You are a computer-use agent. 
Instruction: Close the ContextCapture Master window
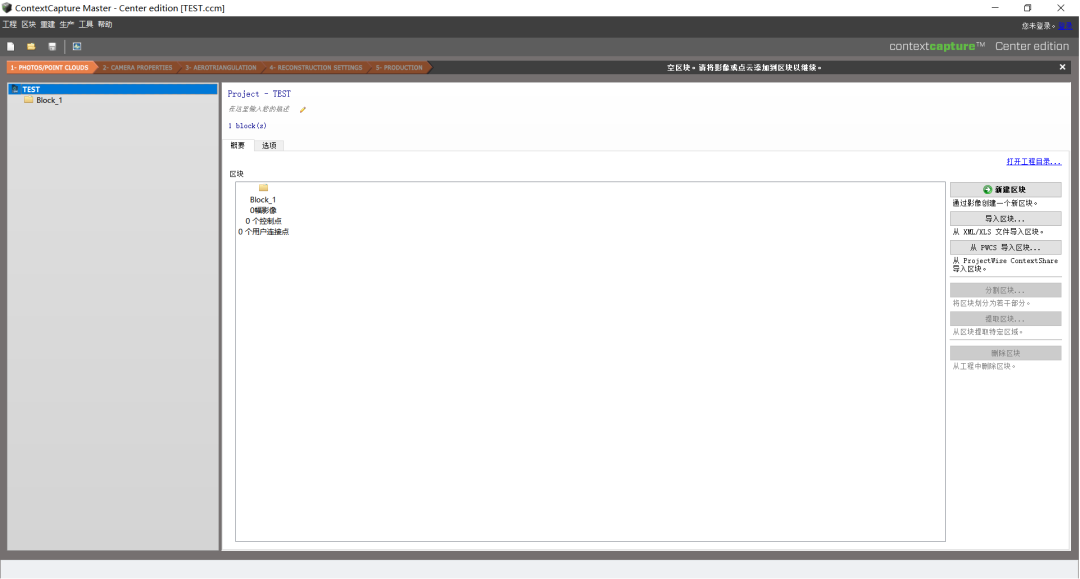point(1061,8)
